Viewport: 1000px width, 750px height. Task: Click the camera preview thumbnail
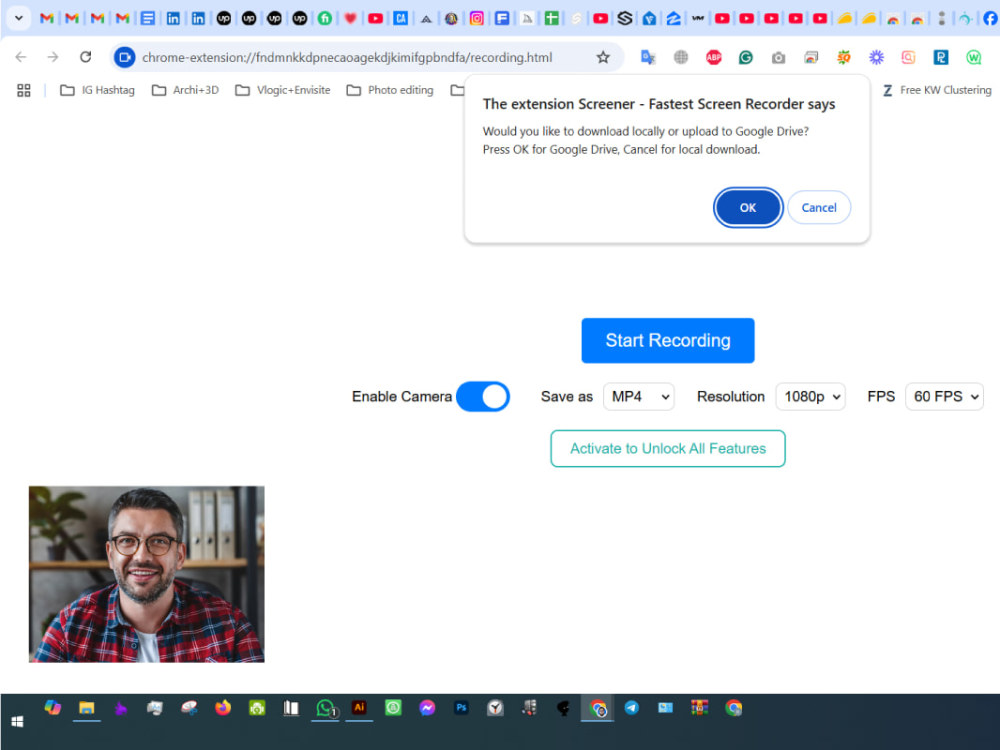[x=147, y=574]
